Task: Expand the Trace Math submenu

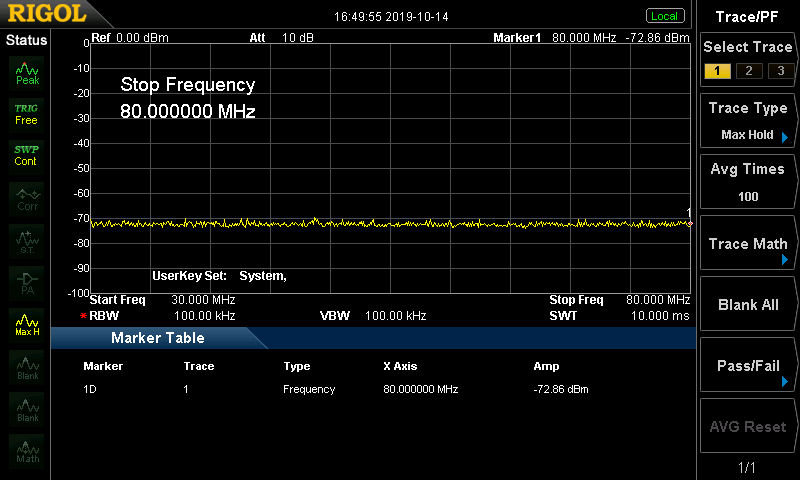Action: [x=748, y=244]
